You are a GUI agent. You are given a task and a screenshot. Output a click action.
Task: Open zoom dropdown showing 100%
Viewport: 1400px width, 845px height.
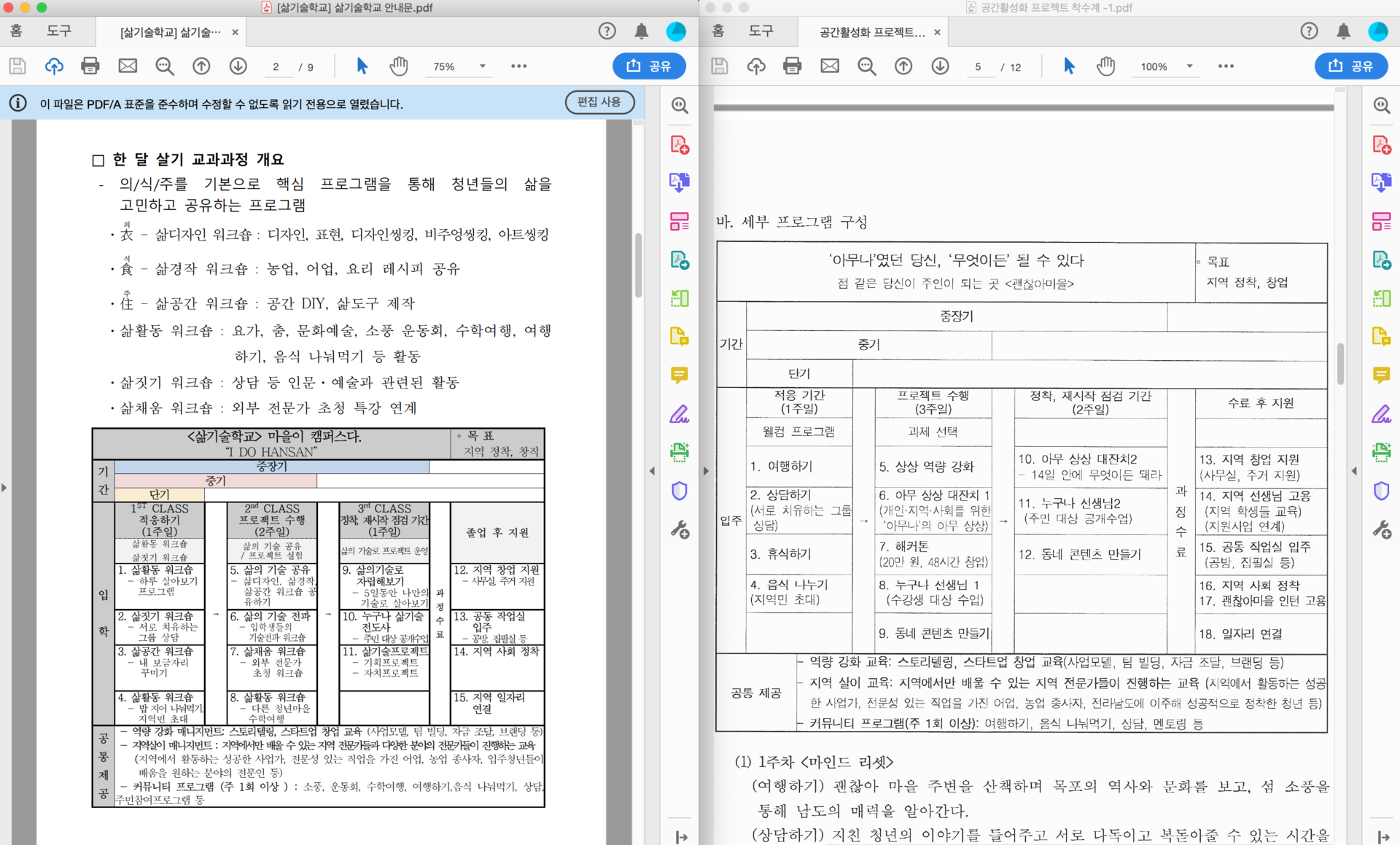(x=1167, y=66)
